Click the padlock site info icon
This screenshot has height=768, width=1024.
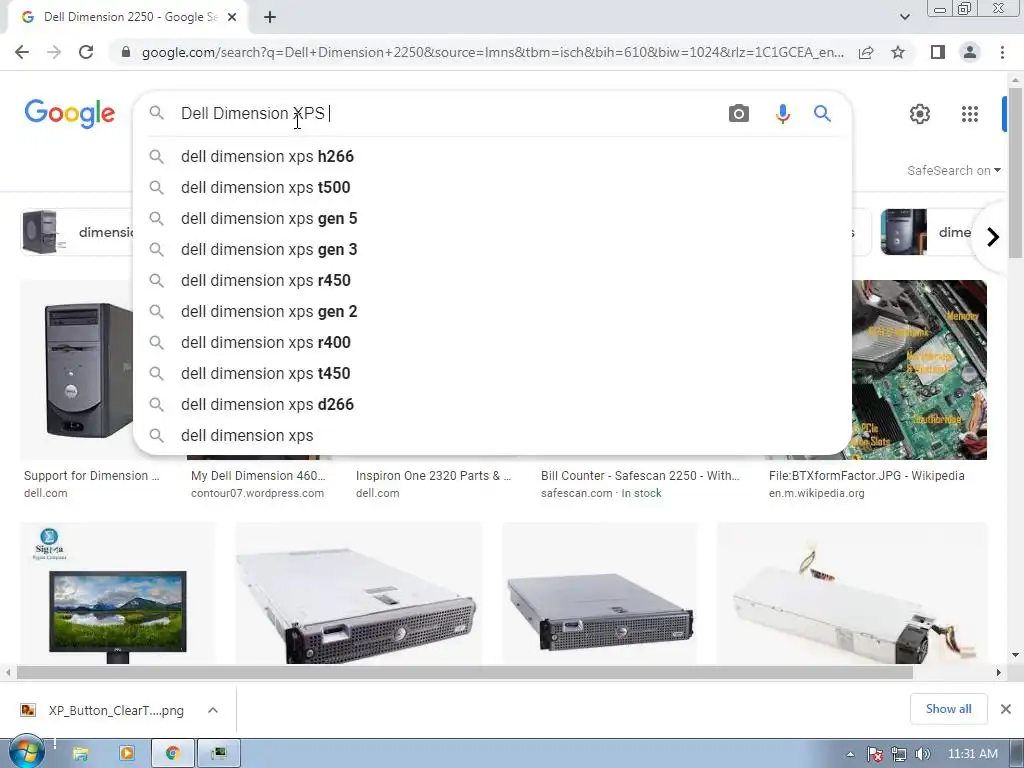click(126, 52)
